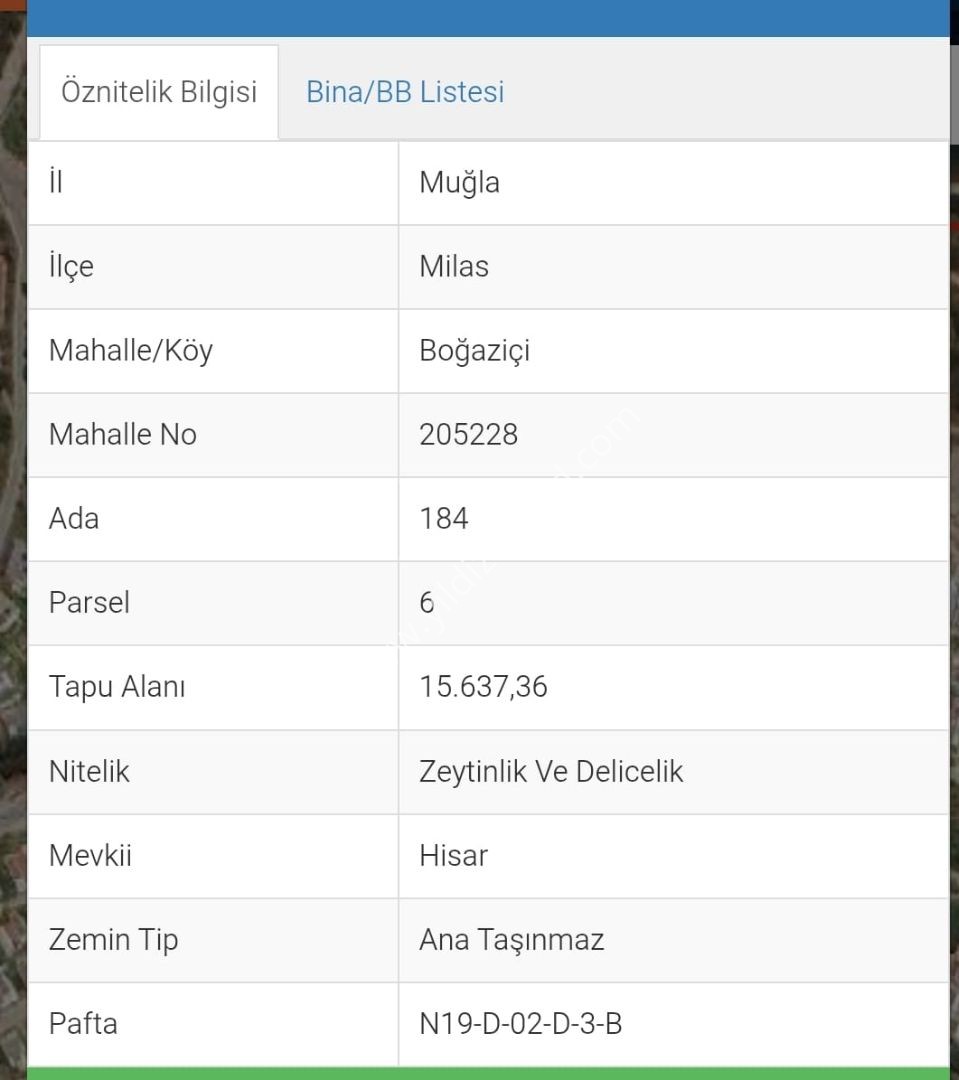The height and width of the screenshot is (1080, 959).
Task: Click the Pafta value N19-D-02-D-3-B
Action: [520, 1024]
